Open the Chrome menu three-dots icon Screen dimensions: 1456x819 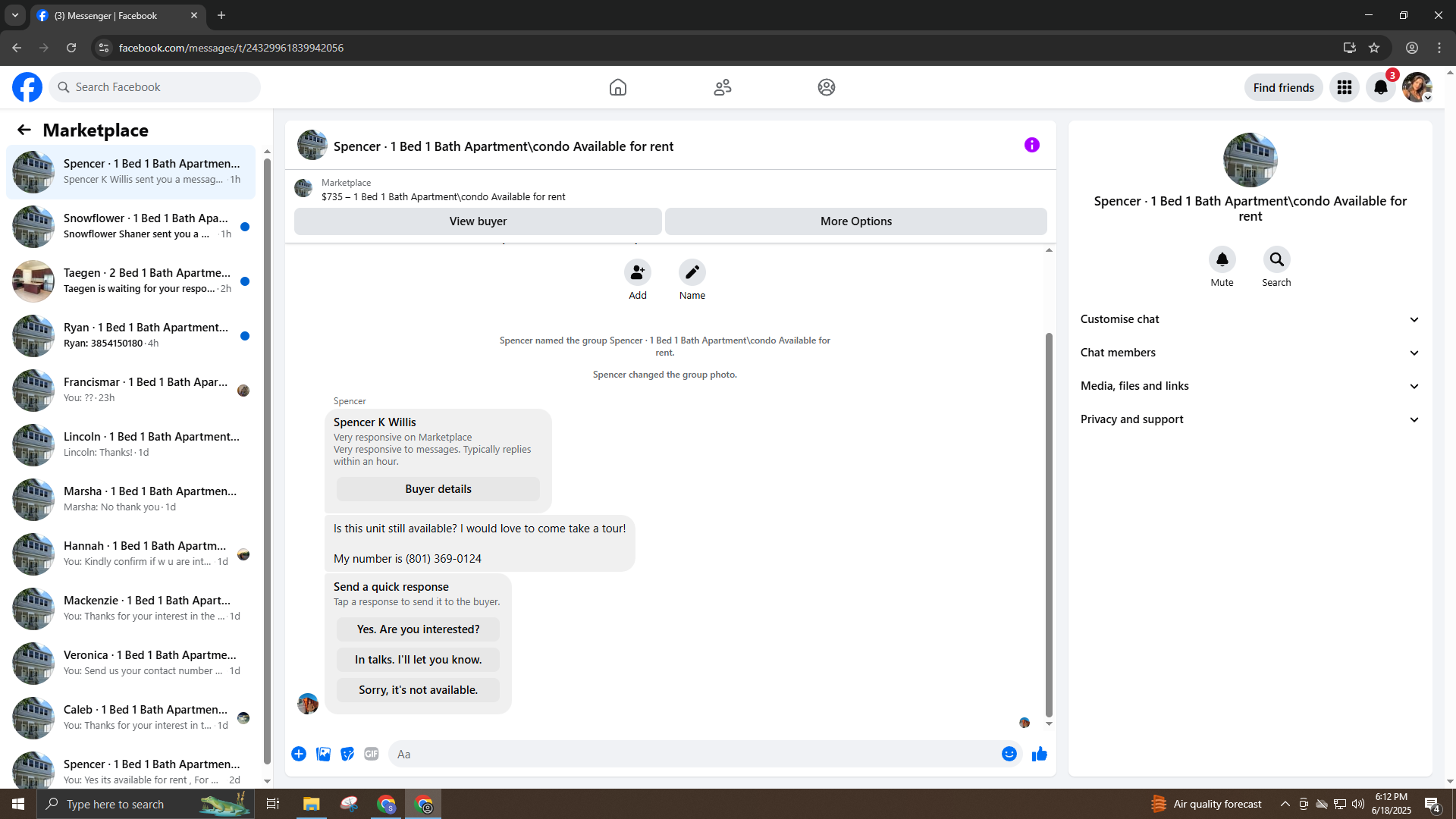(x=1439, y=48)
